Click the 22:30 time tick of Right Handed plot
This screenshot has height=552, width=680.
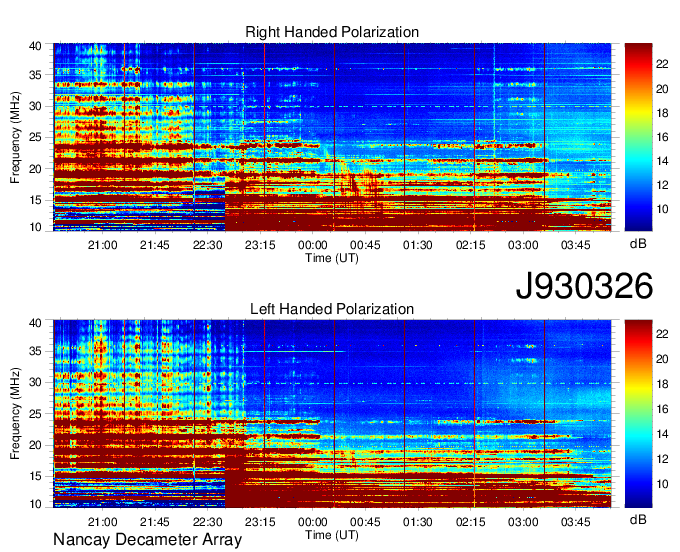point(207,245)
